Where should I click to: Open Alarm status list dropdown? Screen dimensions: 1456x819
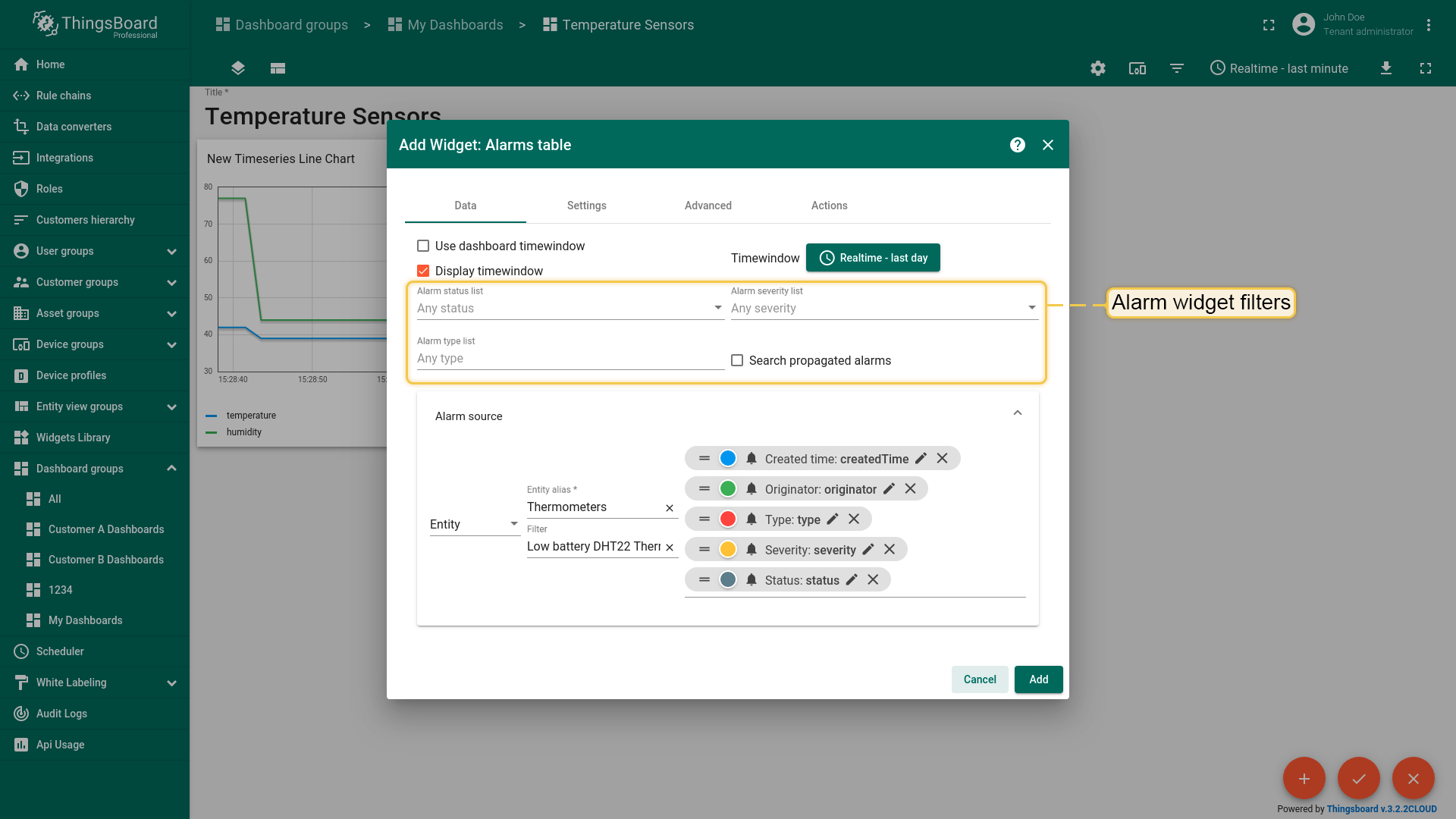[x=570, y=308]
